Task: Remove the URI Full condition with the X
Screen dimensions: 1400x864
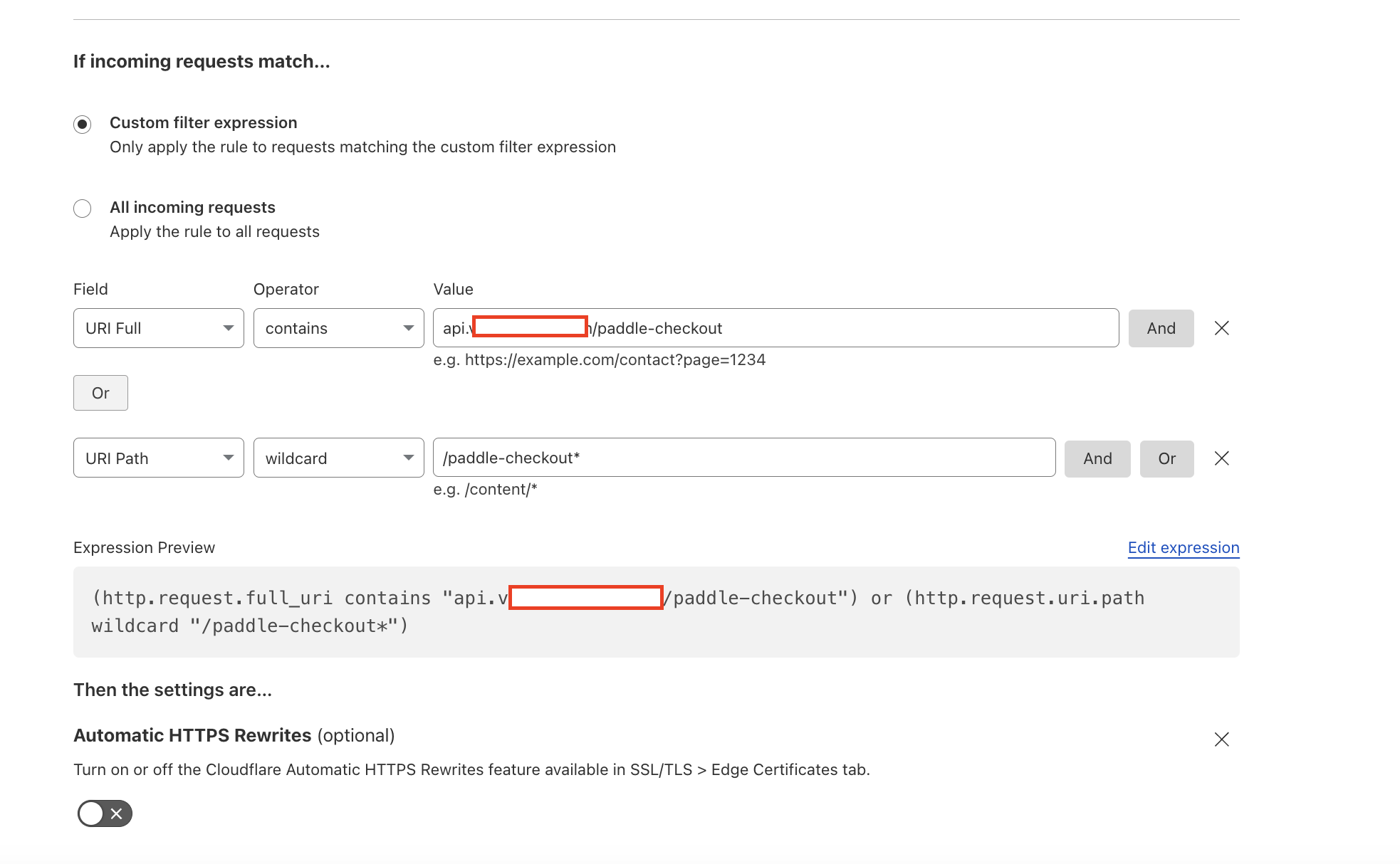Action: click(x=1221, y=328)
